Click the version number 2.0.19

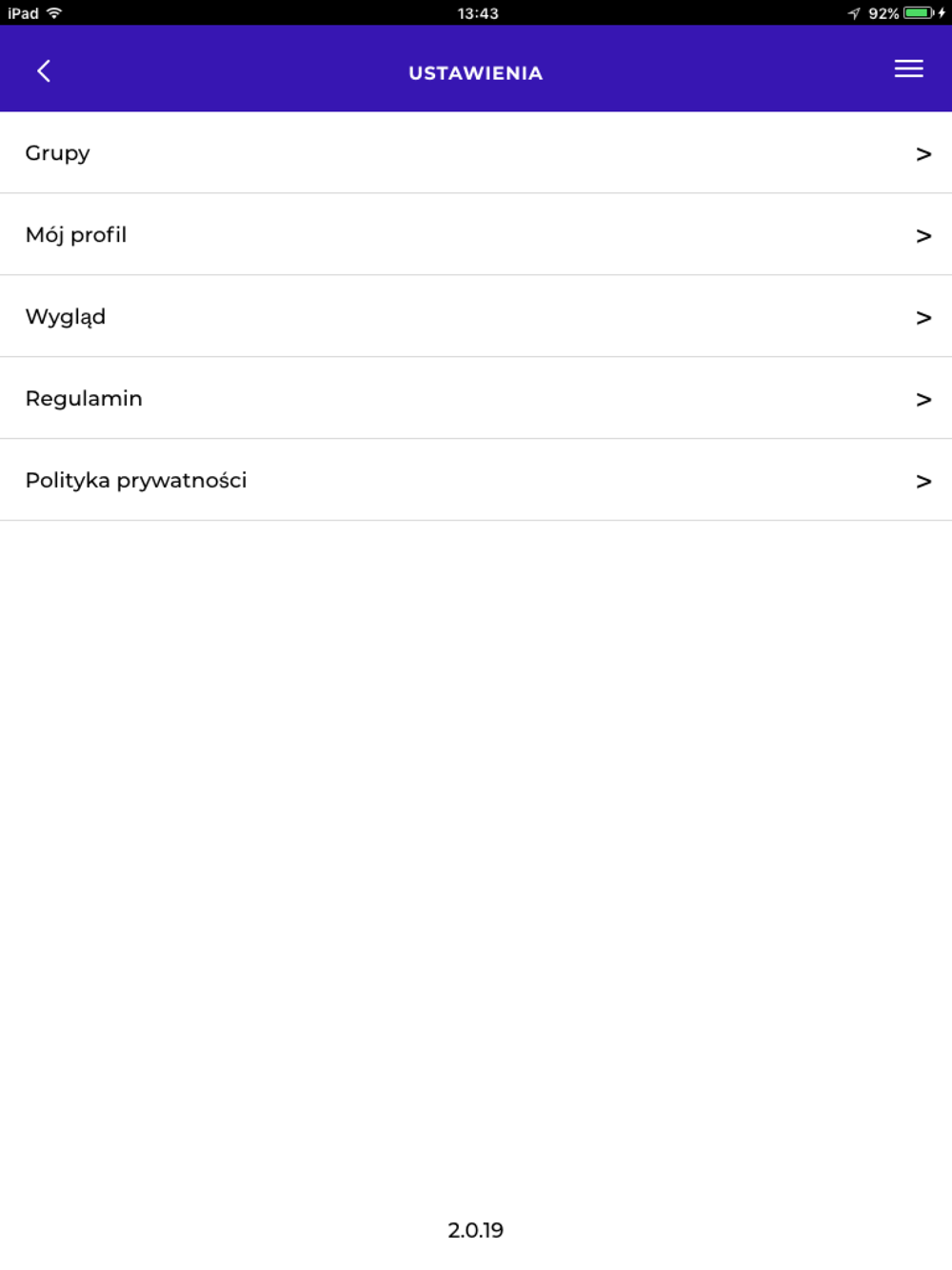point(475,1230)
